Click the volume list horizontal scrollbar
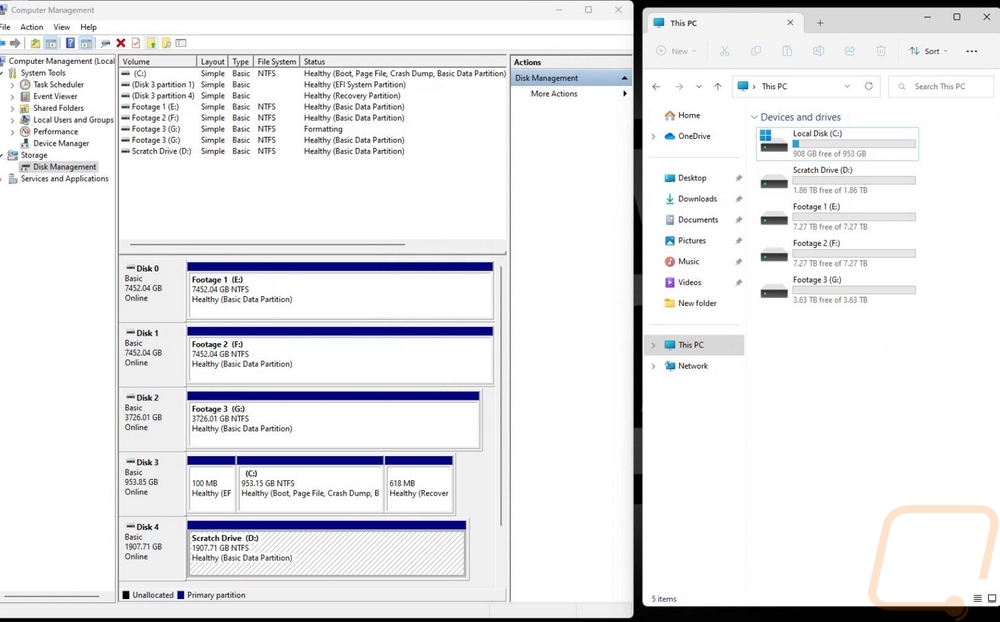This screenshot has width=1000, height=622. click(268, 244)
